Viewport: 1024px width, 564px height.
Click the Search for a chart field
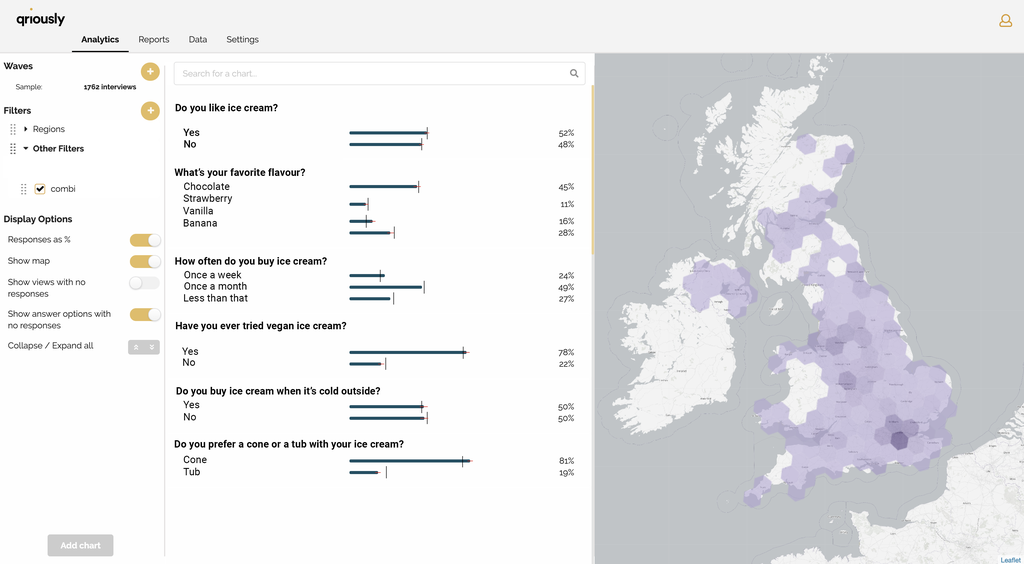pyautogui.click(x=370, y=73)
